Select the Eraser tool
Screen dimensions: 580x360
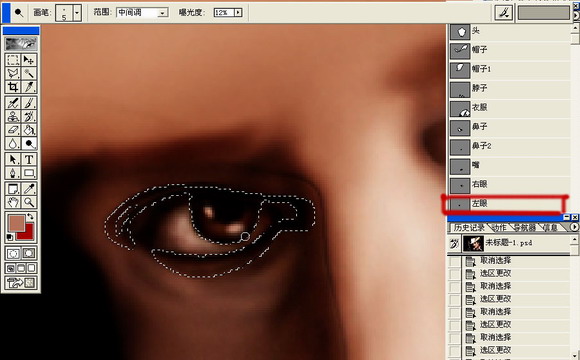point(13,130)
